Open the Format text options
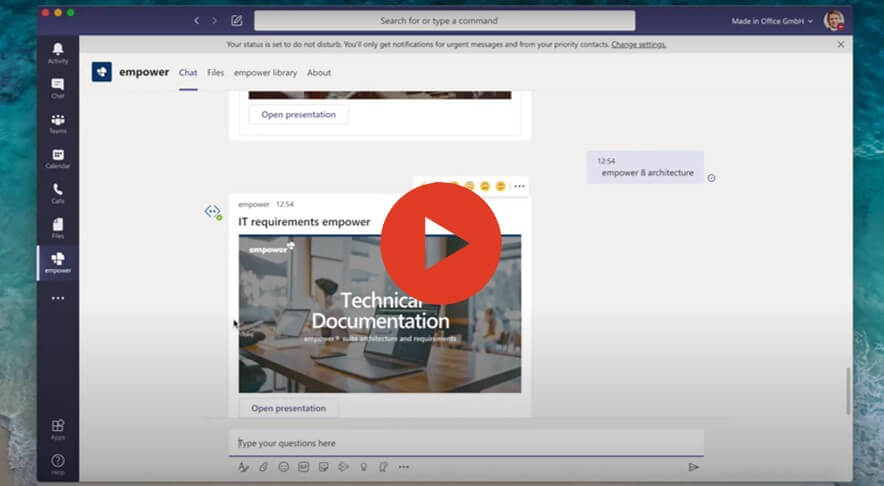 pos(243,467)
